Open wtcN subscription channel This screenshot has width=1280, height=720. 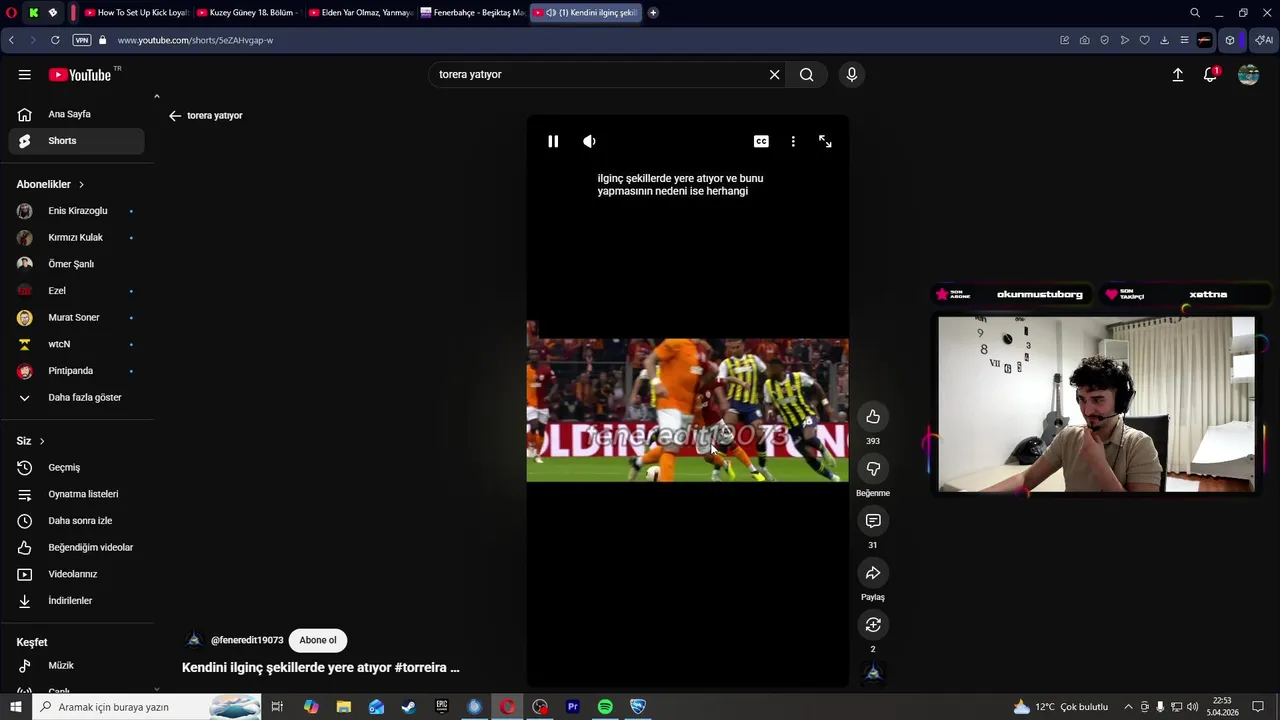click(77, 344)
